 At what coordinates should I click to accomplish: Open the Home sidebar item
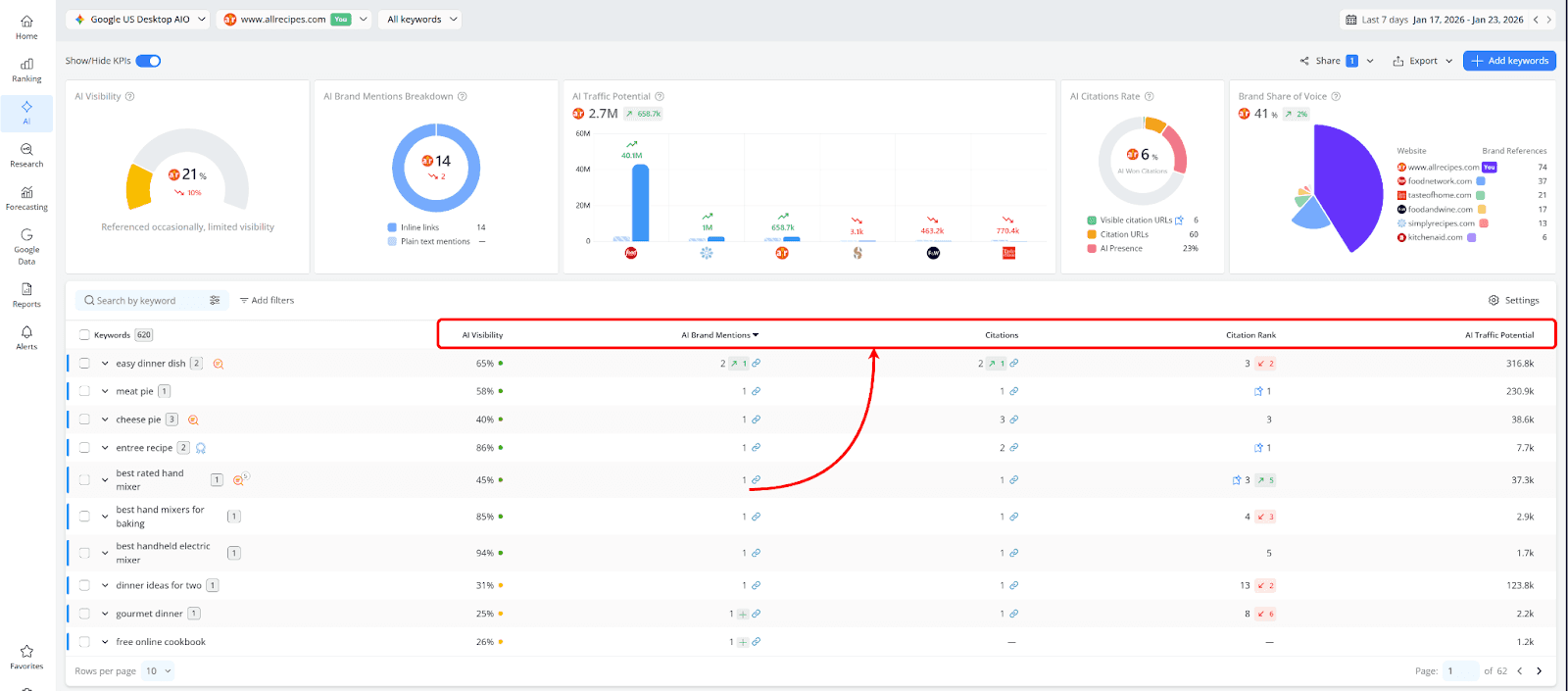tap(26, 27)
